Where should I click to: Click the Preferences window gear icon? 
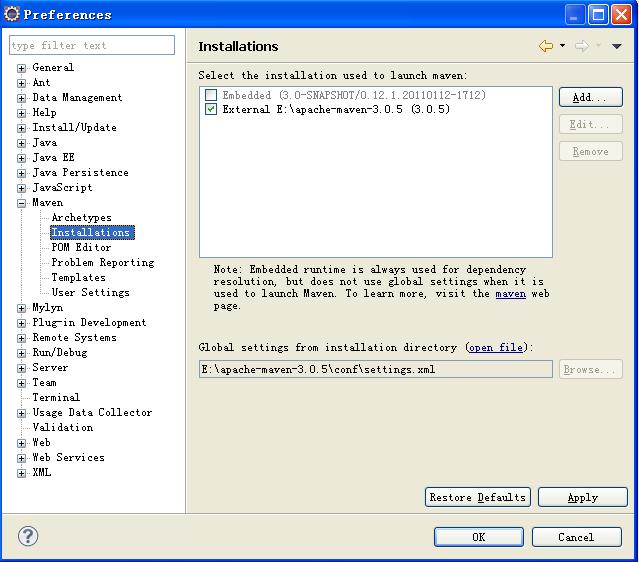(11, 14)
